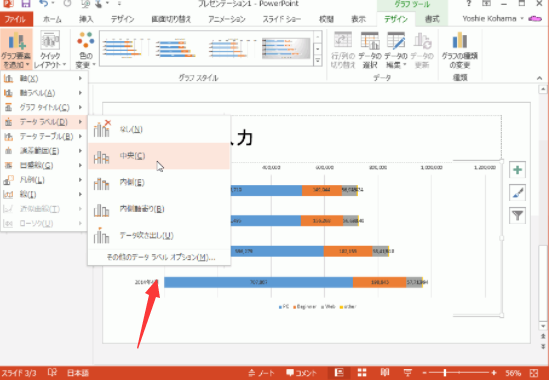
Task: Click the Save icon in quick access toolbar
Action: tap(25, 4)
